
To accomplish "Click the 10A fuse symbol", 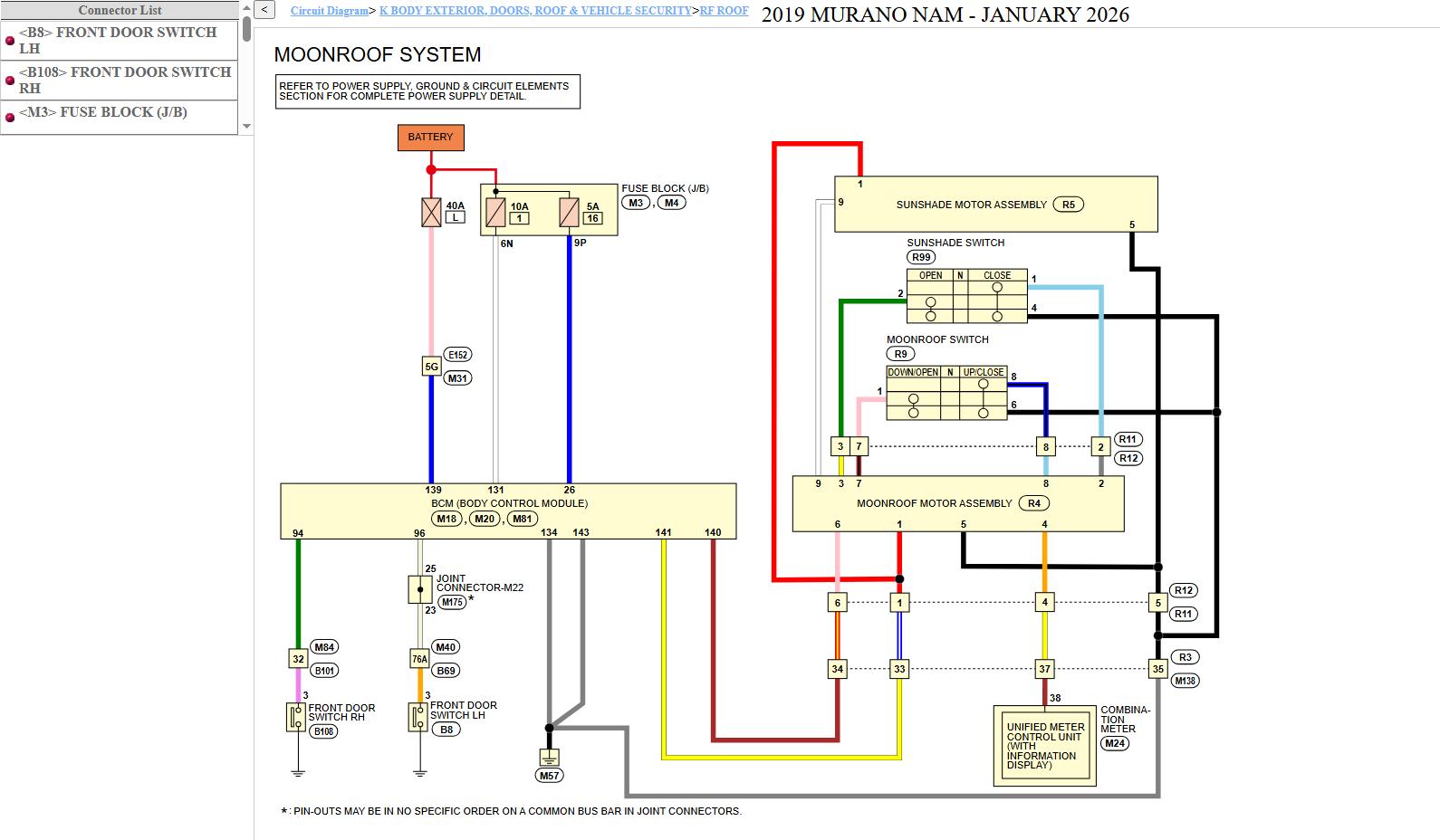I will tap(495, 213).
